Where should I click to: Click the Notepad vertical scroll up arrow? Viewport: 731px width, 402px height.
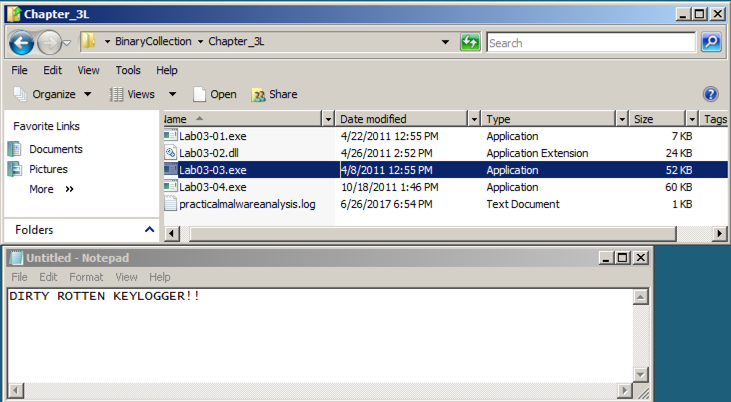[641, 297]
